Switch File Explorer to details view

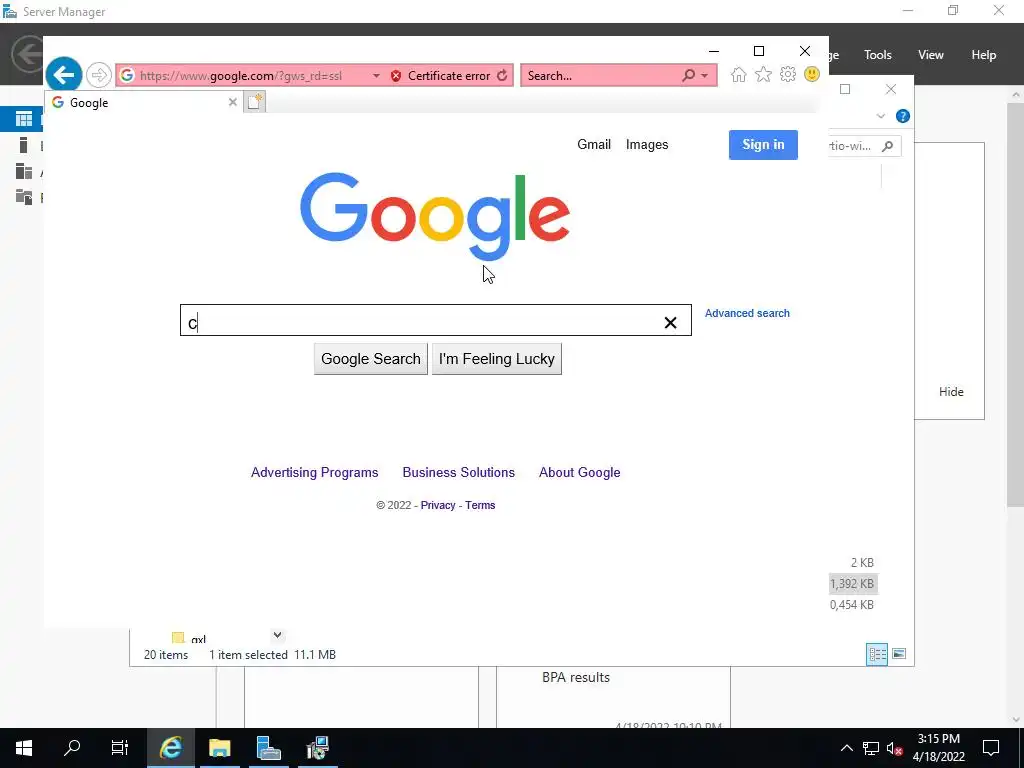[x=876, y=654]
